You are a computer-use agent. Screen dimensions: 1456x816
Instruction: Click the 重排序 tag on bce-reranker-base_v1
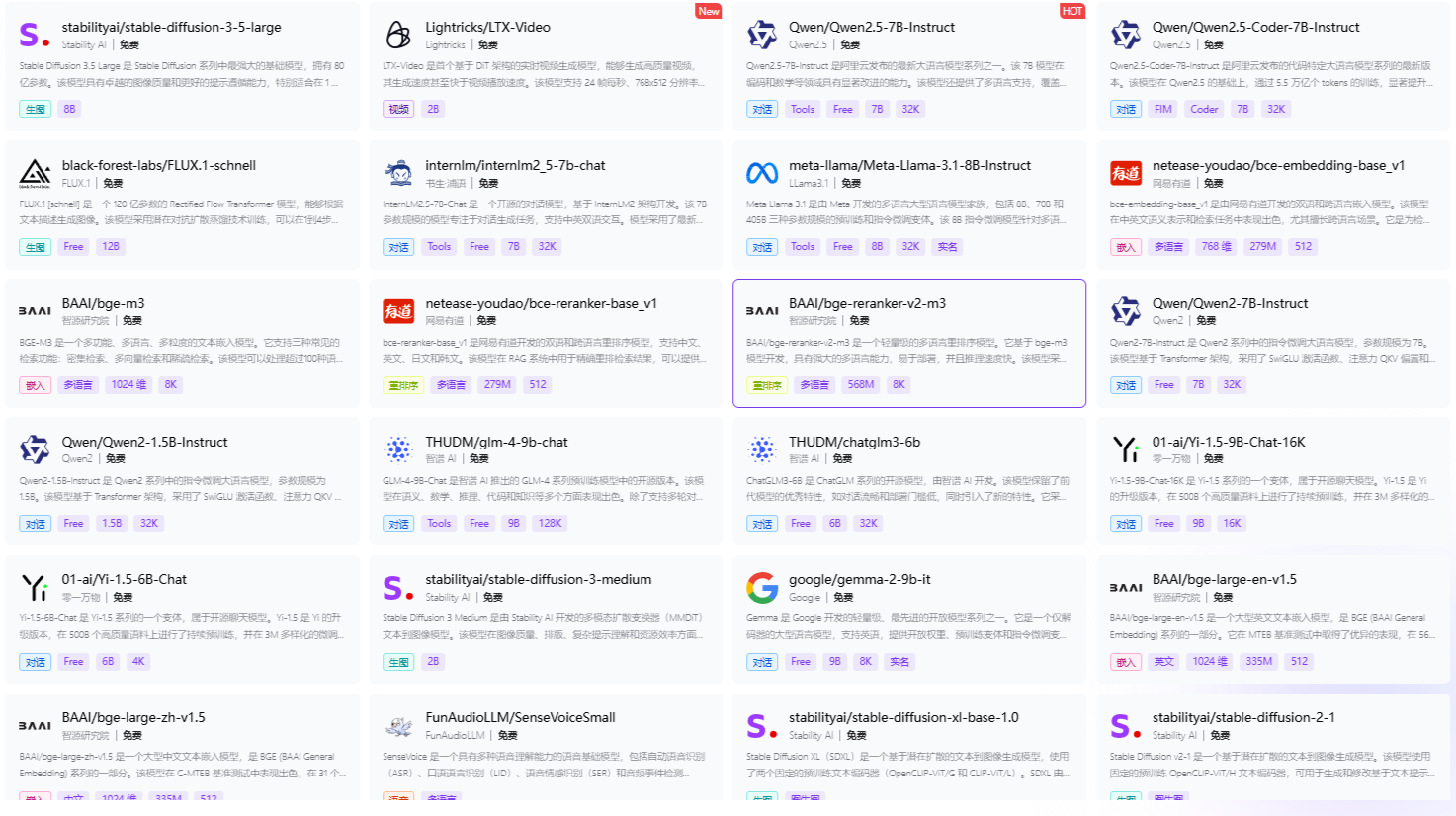(x=403, y=385)
